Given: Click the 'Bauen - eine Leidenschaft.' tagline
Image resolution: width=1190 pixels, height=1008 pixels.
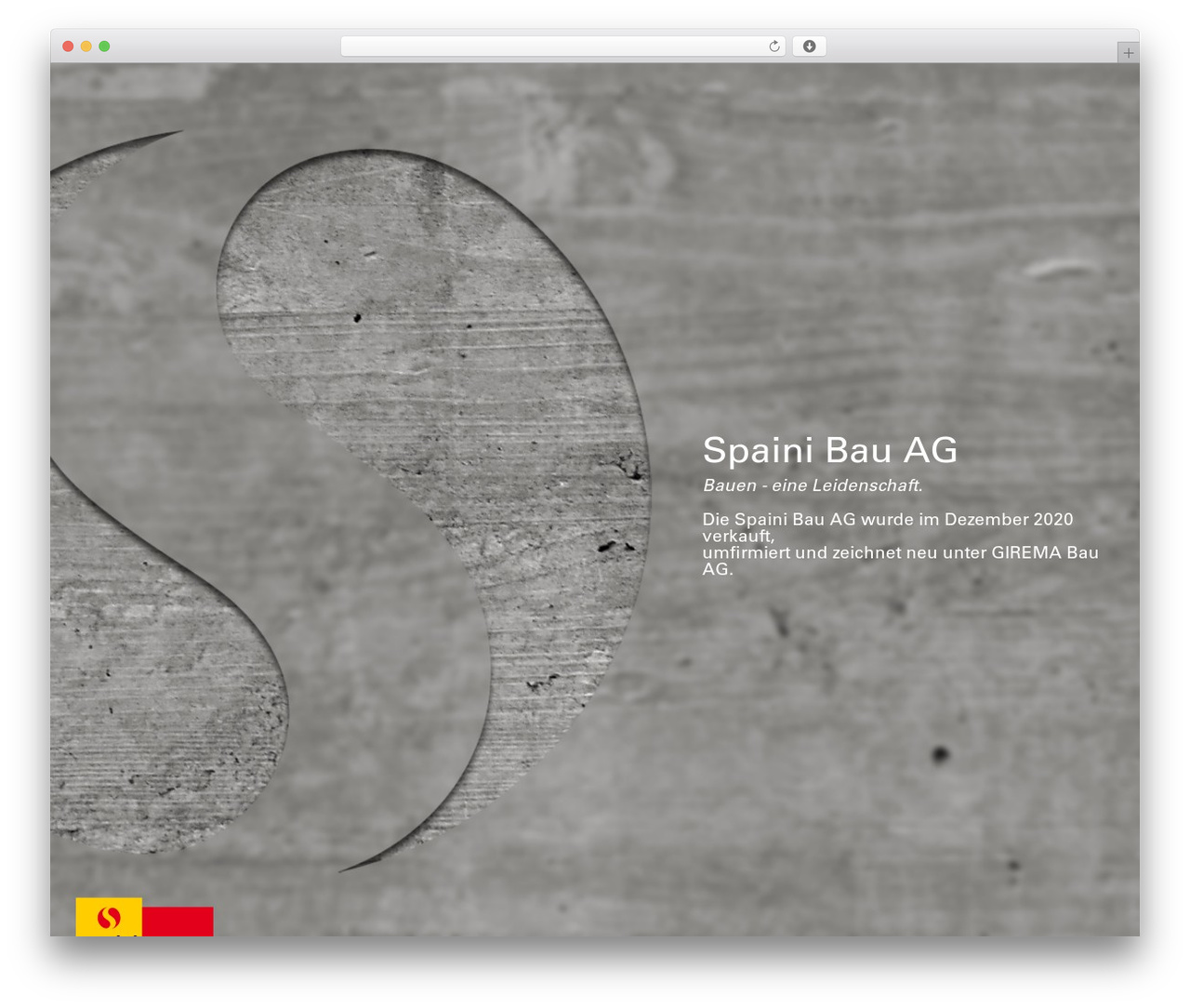Looking at the screenshot, I should click(x=813, y=485).
